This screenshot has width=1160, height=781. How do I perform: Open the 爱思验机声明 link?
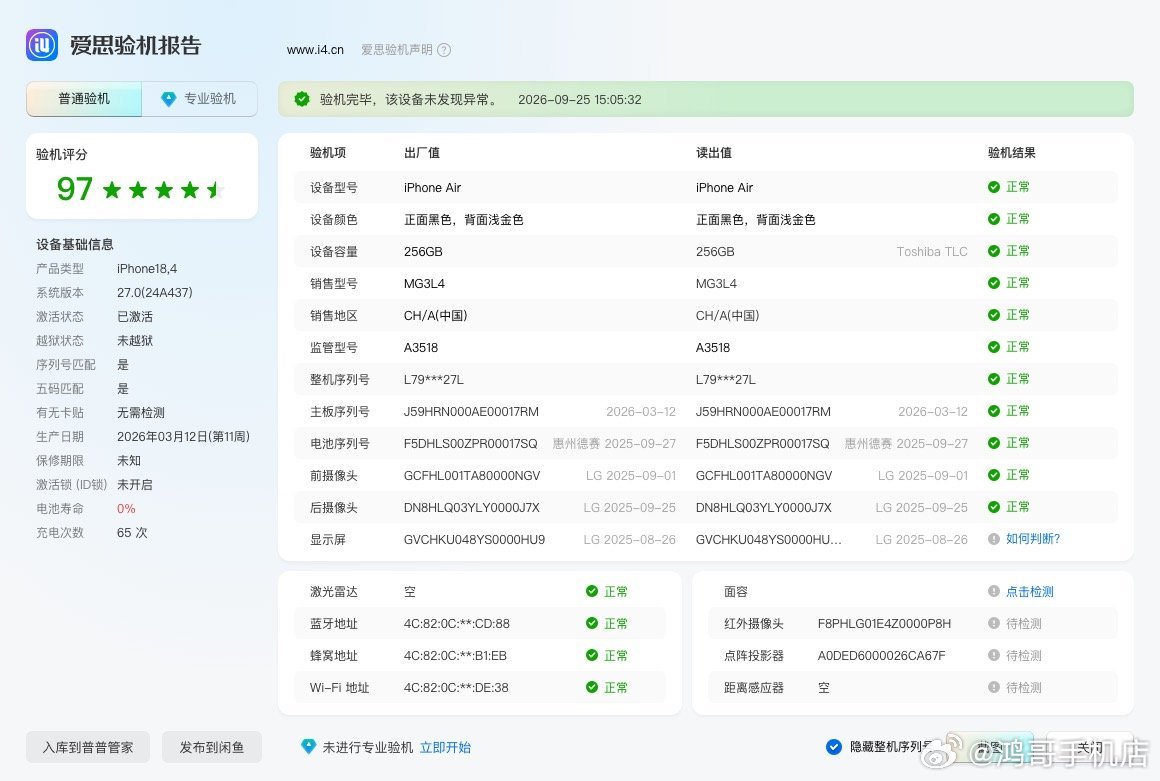[397, 50]
